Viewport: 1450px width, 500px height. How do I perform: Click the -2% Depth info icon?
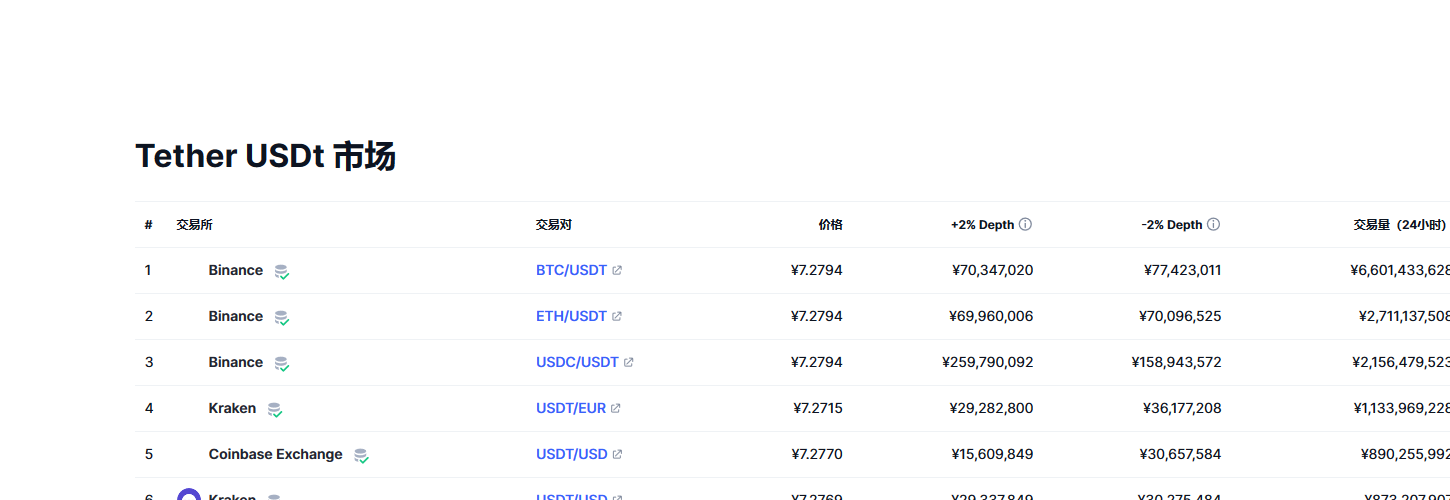[1213, 225]
